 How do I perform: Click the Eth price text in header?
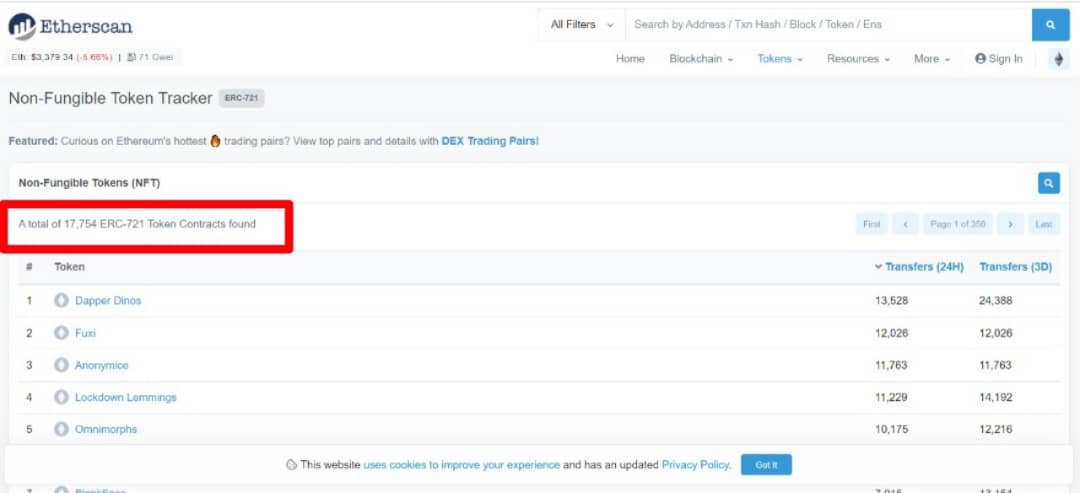point(61,58)
